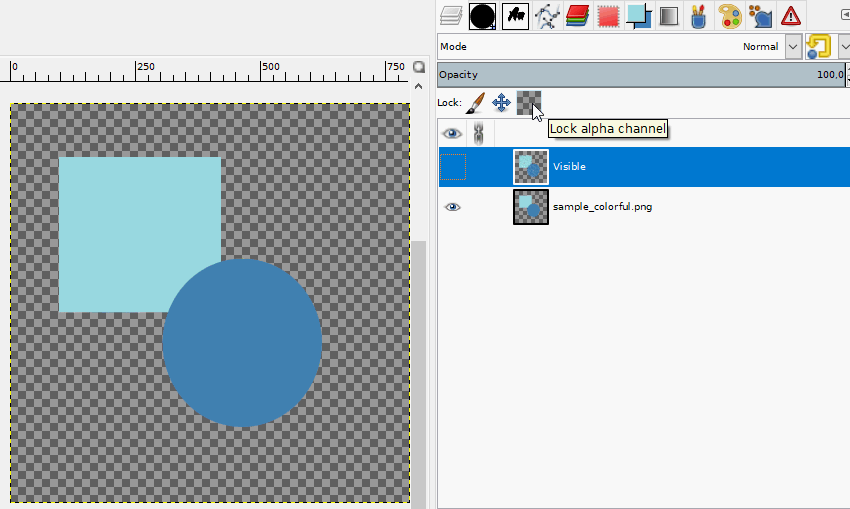Open the Patterns tab with red square
Viewport: 850px width, 509px height.
pos(608,16)
